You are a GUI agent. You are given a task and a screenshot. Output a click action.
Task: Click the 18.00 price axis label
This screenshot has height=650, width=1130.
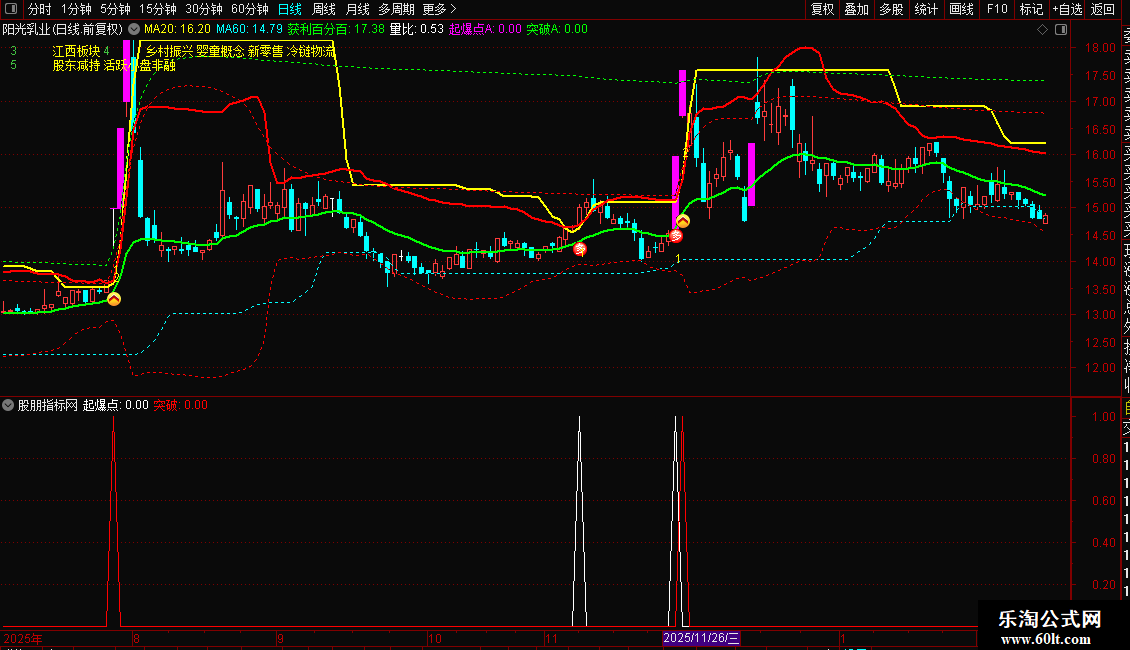1100,48
